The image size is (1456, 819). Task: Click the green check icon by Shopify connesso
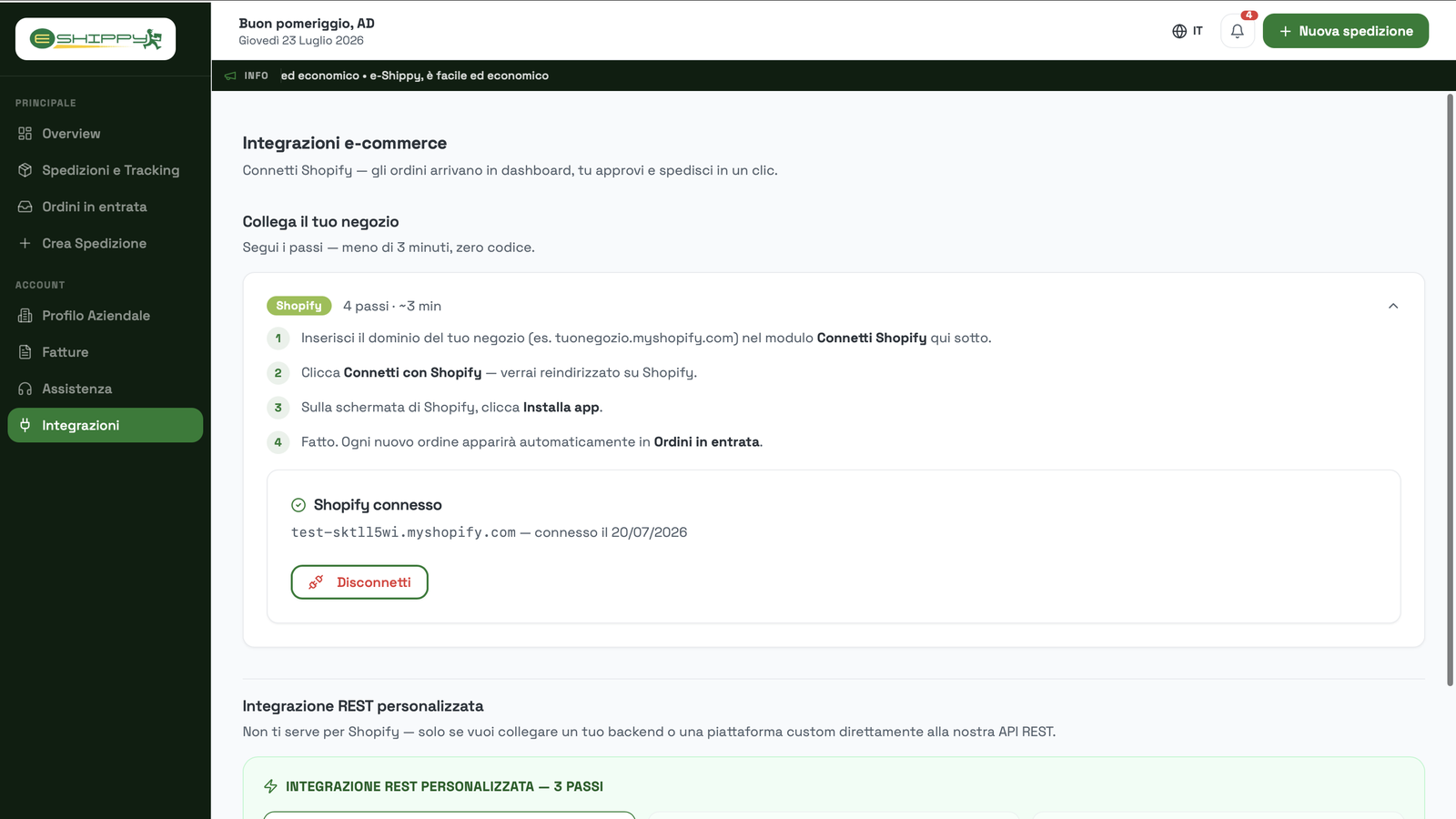(298, 505)
